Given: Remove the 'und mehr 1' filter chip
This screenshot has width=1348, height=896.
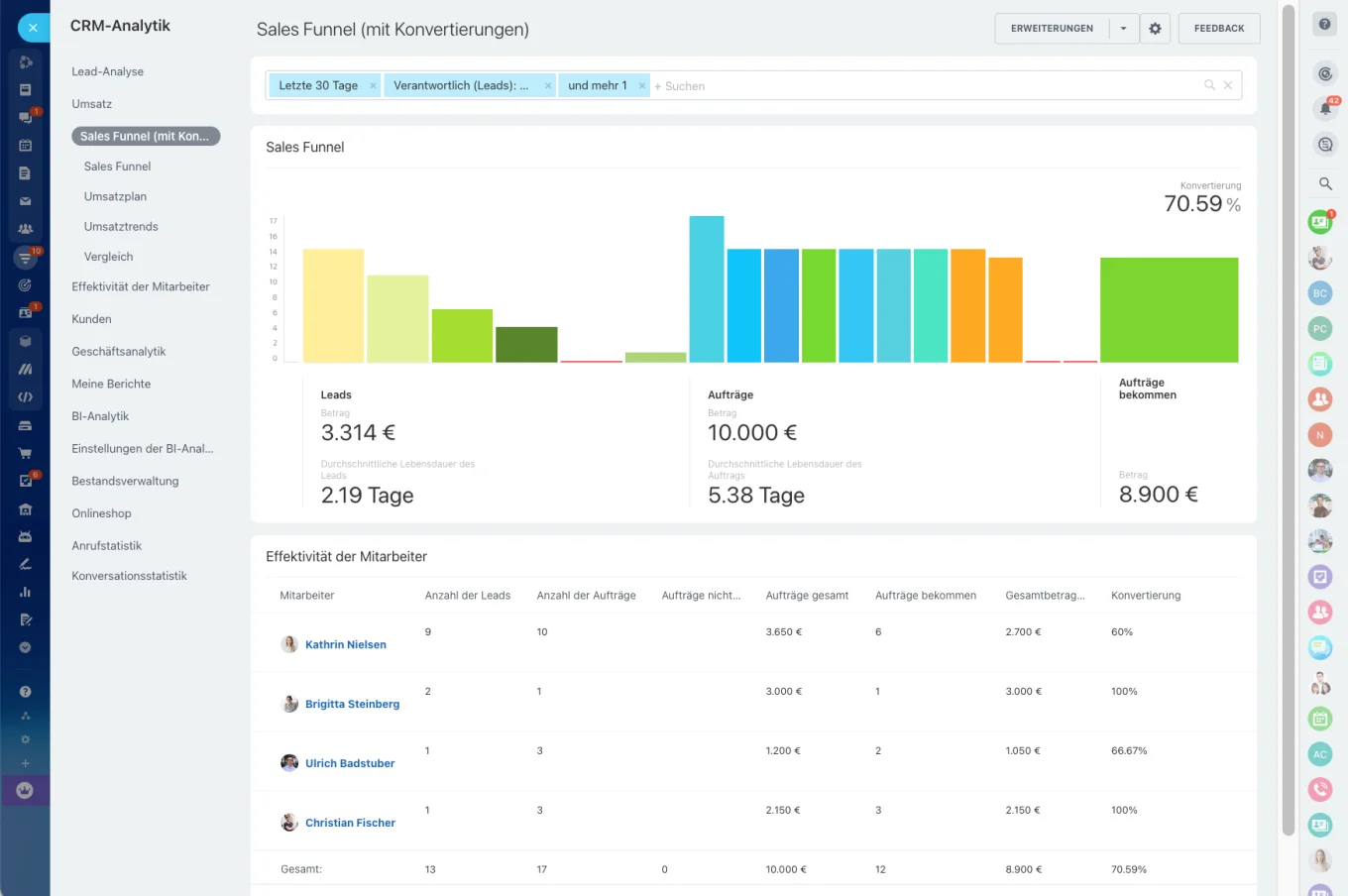Looking at the screenshot, I should (642, 86).
